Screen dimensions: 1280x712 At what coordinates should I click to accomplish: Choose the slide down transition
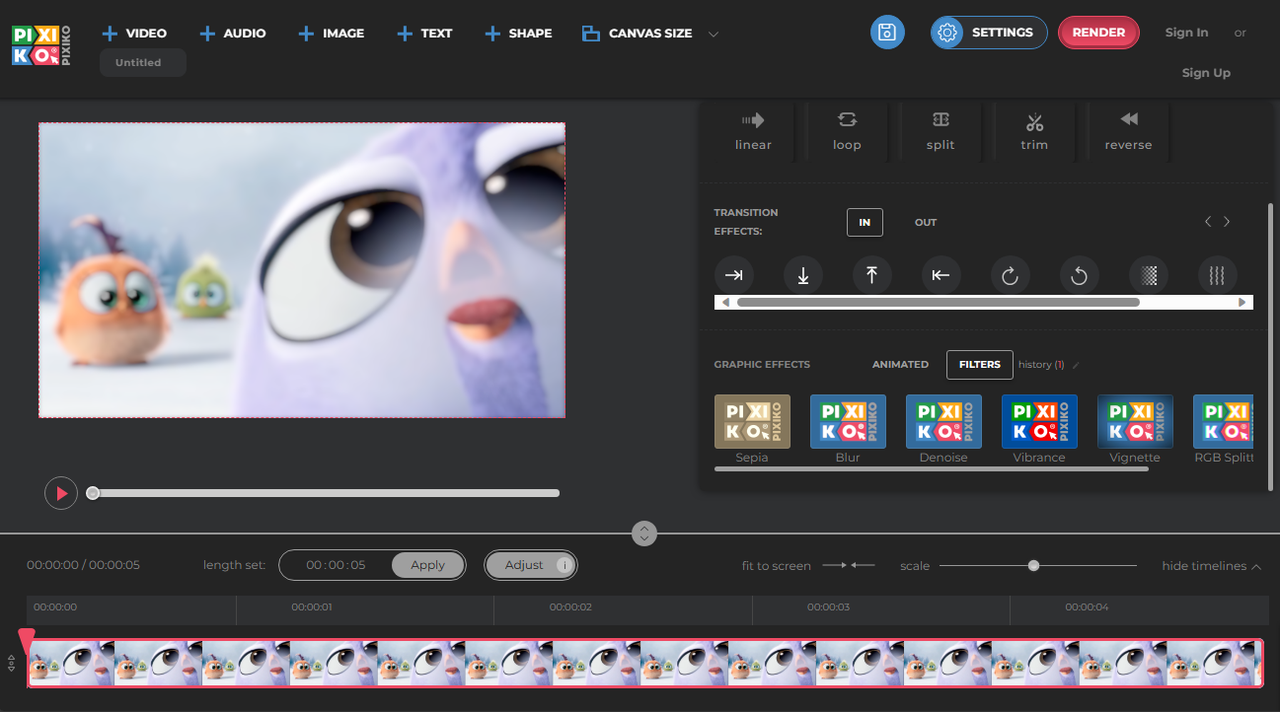coord(803,275)
